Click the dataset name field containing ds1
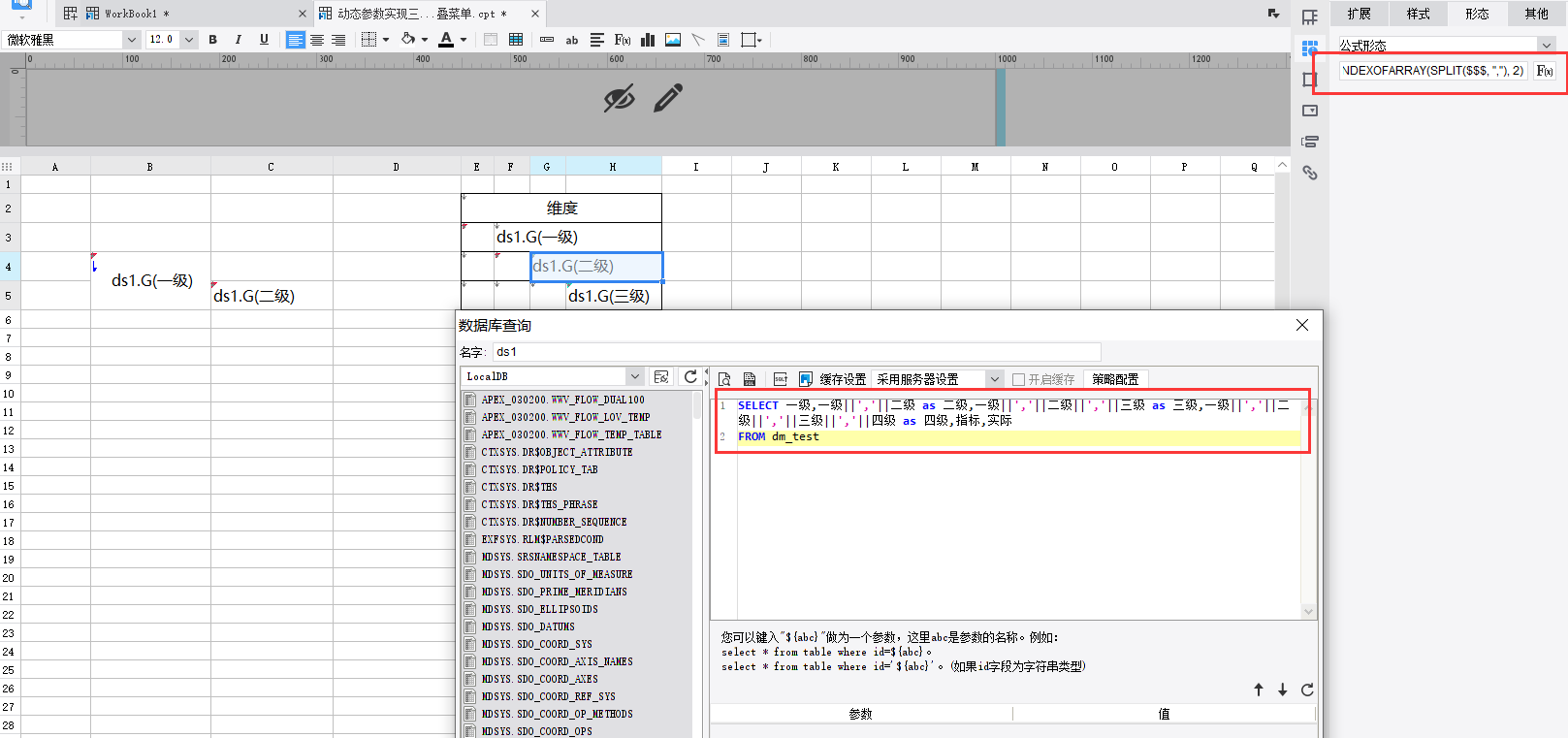Screen dimensions: 1568x738 point(796,351)
